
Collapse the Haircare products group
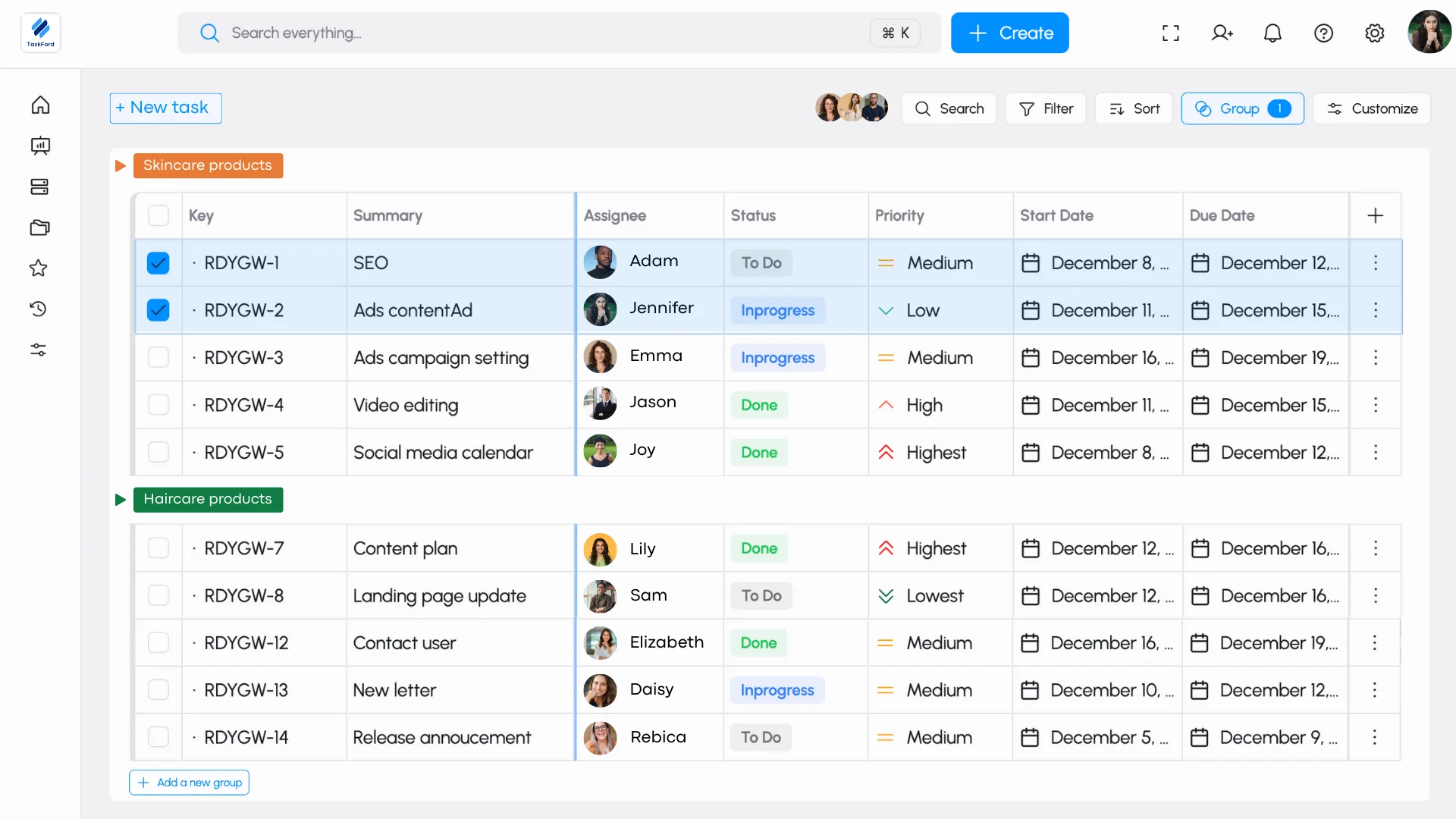pyautogui.click(x=120, y=500)
